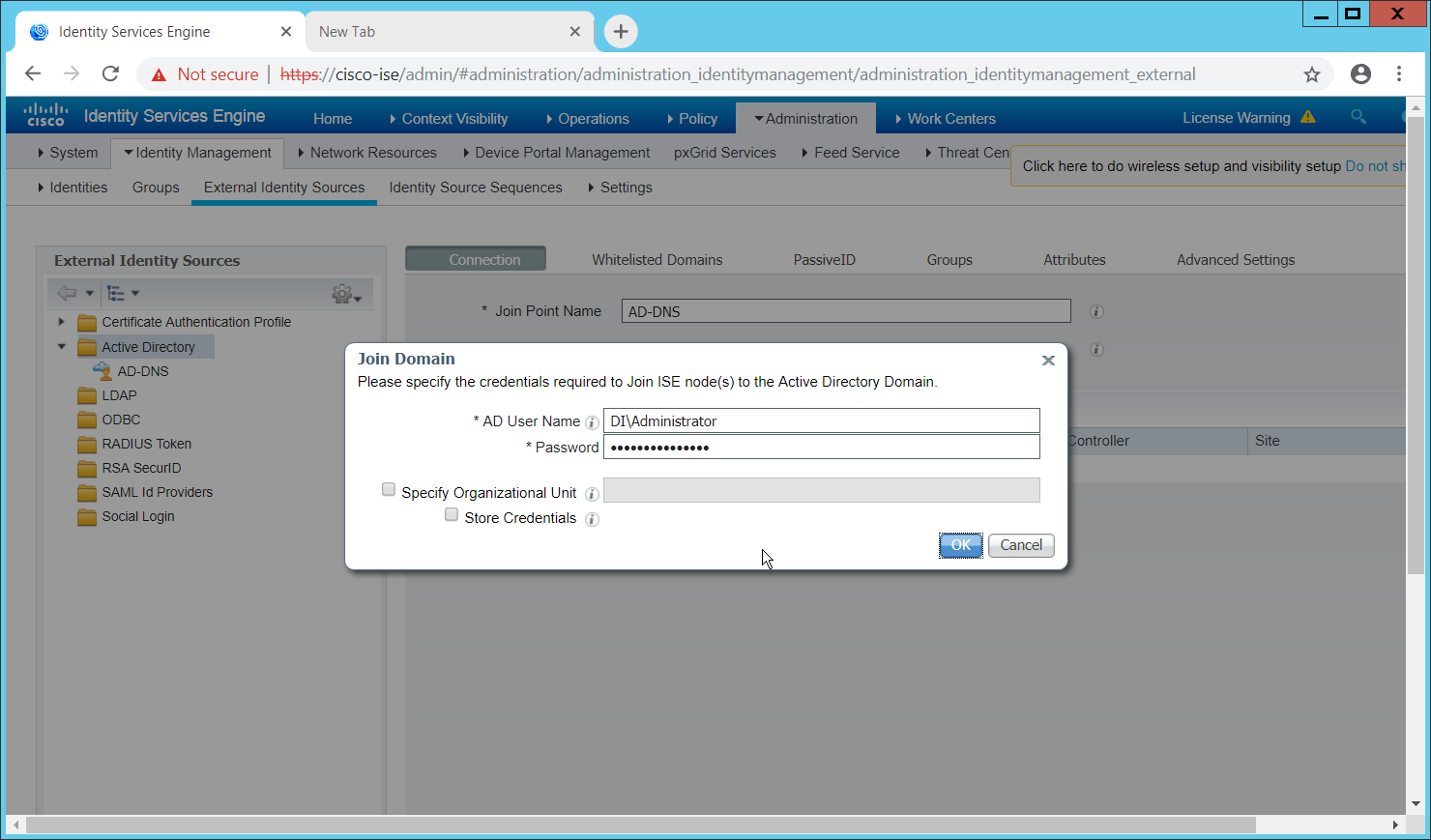Close the Join Domain dialog with X
Image resolution: width=1431 pixels, height=840 pixels.
[x=1048, y=361]
